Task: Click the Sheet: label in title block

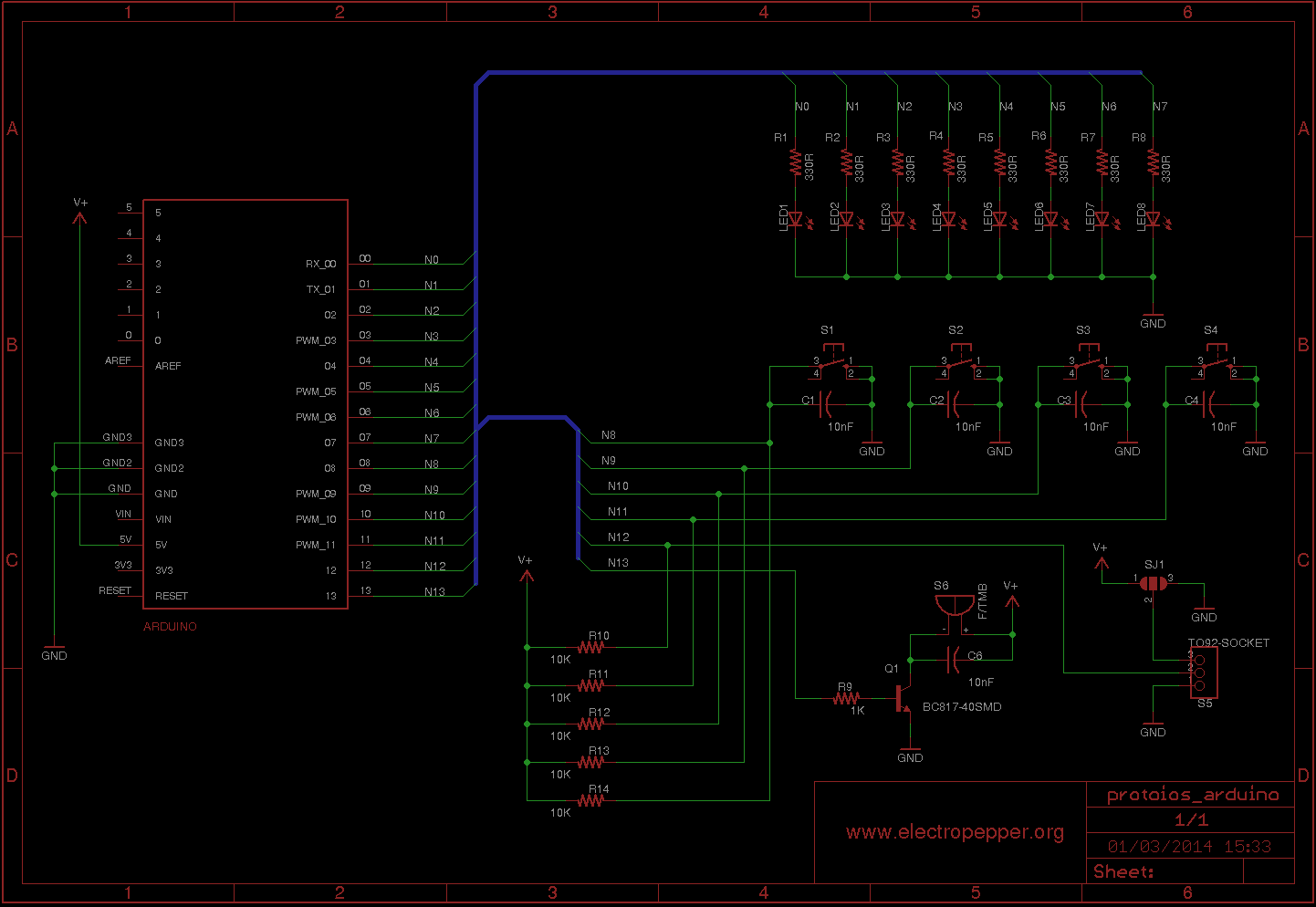Action: coord(1123,872)
